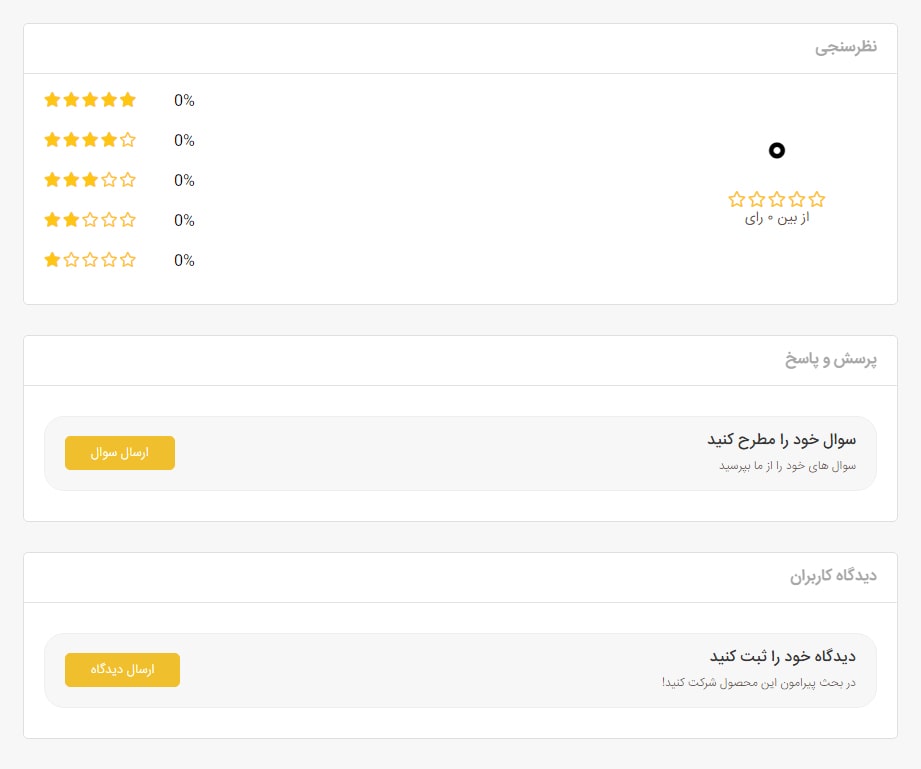The height and width of the screenshot is (769, 921).
Task: Click the 0% next to two stars
Action: (x=184, y=220)
